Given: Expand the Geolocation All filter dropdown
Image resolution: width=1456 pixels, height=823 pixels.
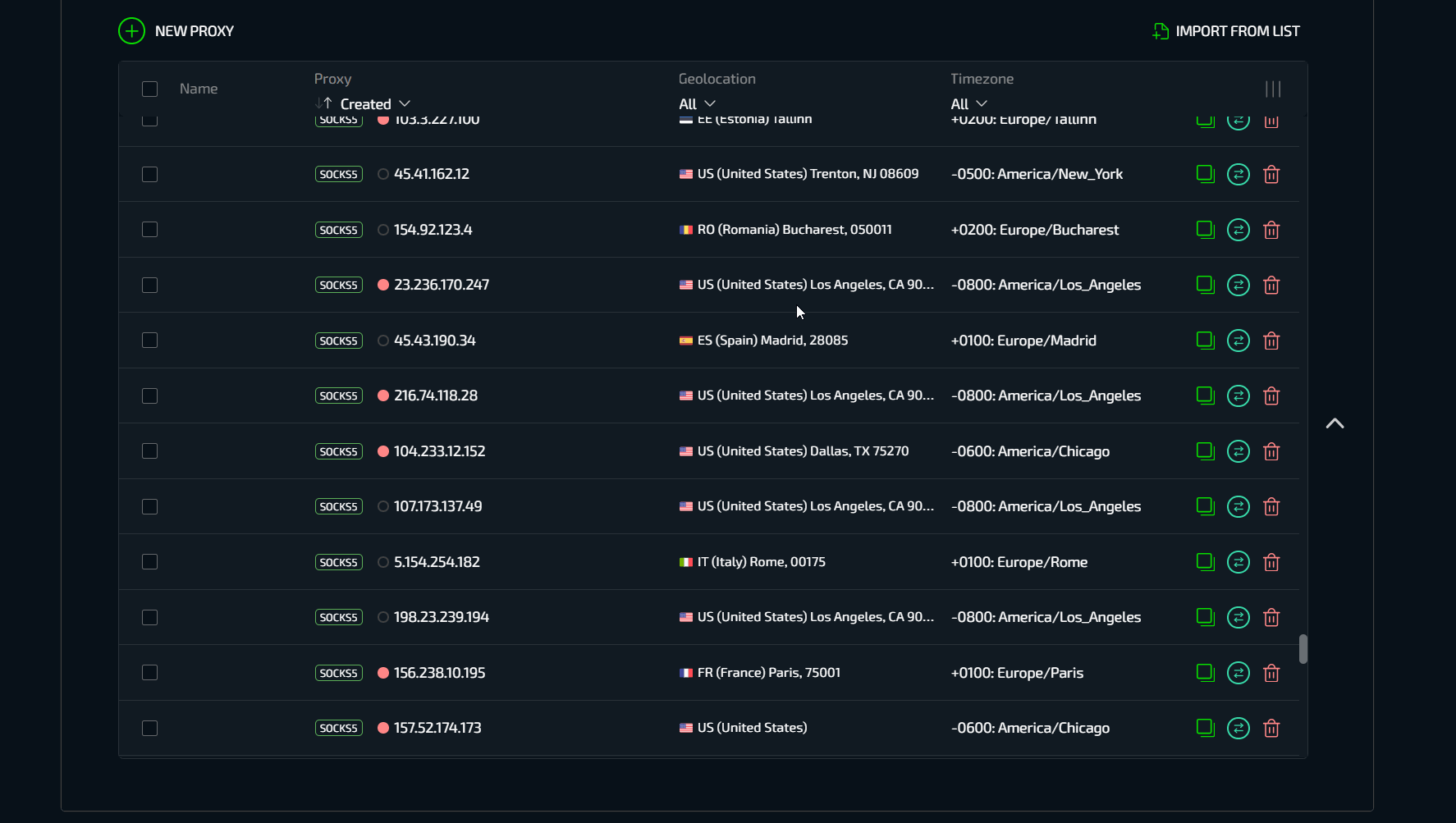Looking at the screenshot, I should (x=697, y=104).
